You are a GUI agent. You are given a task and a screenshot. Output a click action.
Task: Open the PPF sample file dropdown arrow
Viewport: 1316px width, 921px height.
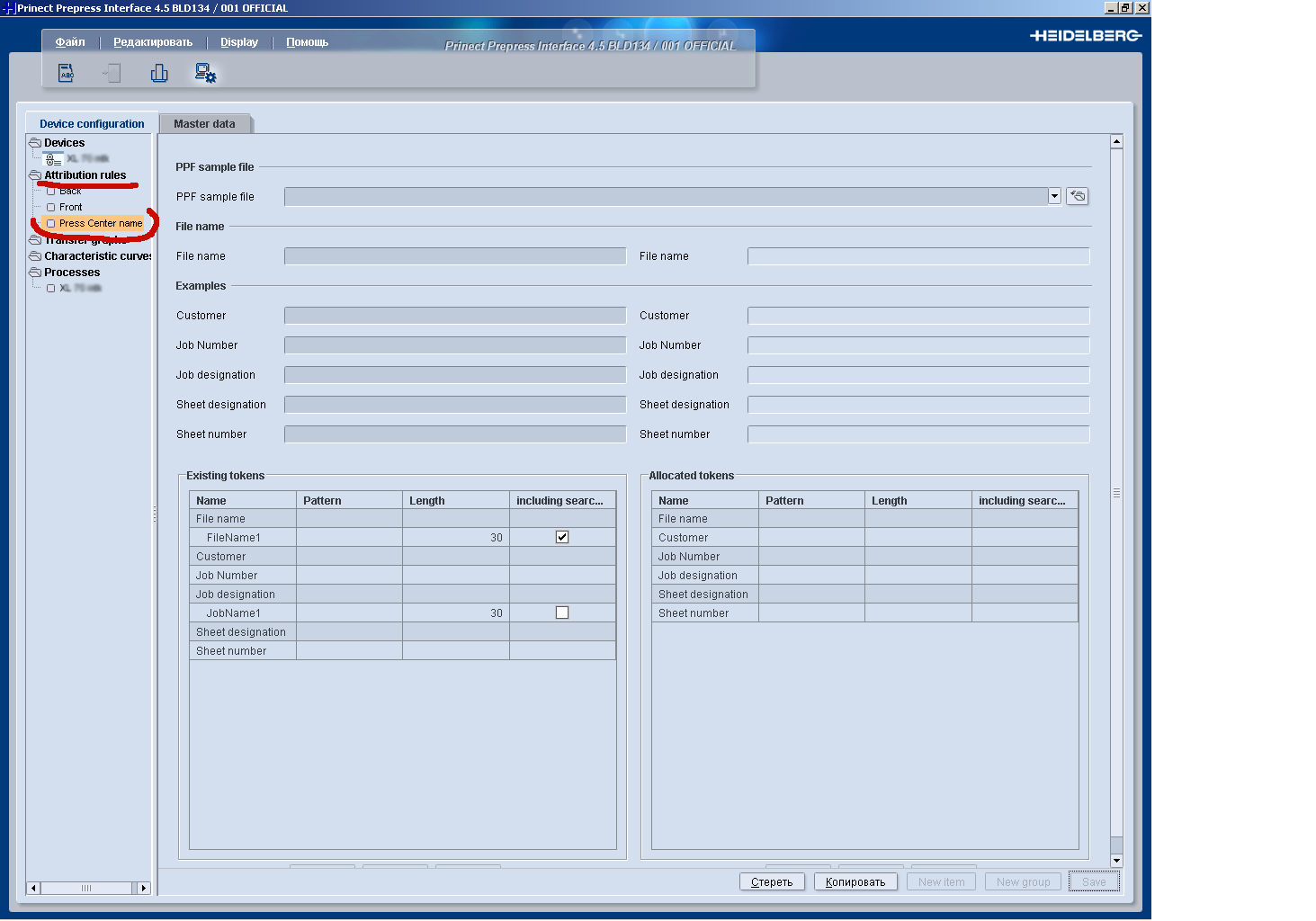(1054, 196)
